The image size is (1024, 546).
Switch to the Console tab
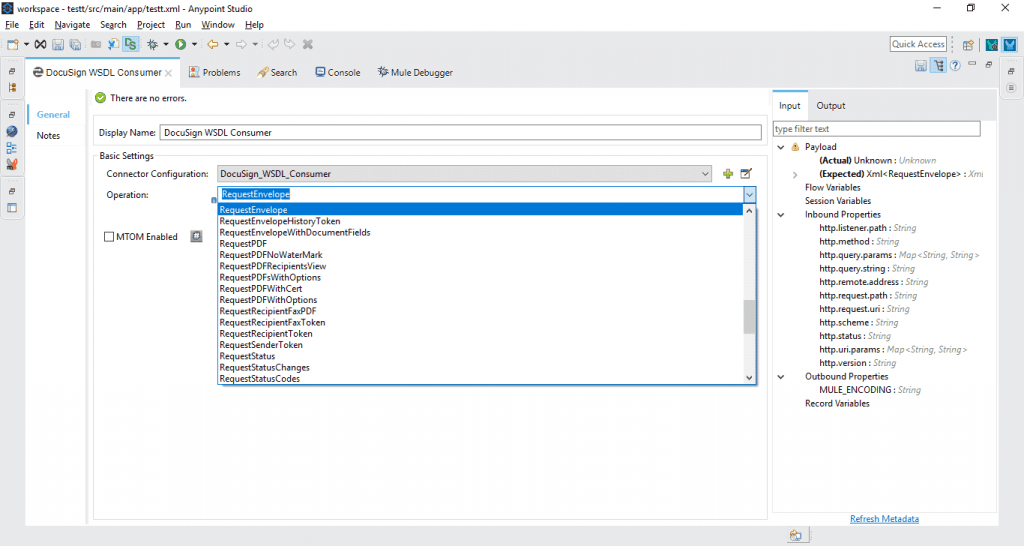coord(338,72)
